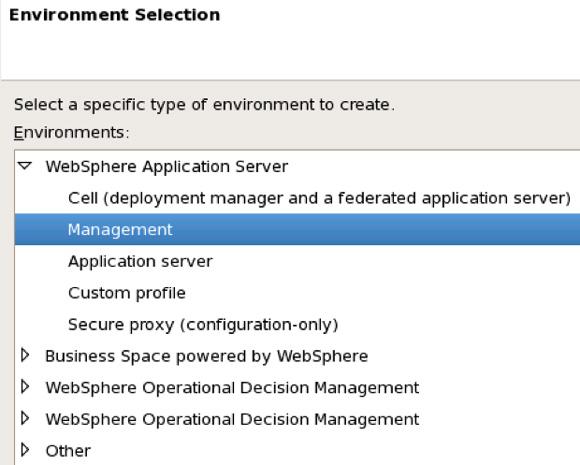Screen dimensions: 580x465
Task: Choose Secure proxy (configuration-only)
Action: (203, 325)
